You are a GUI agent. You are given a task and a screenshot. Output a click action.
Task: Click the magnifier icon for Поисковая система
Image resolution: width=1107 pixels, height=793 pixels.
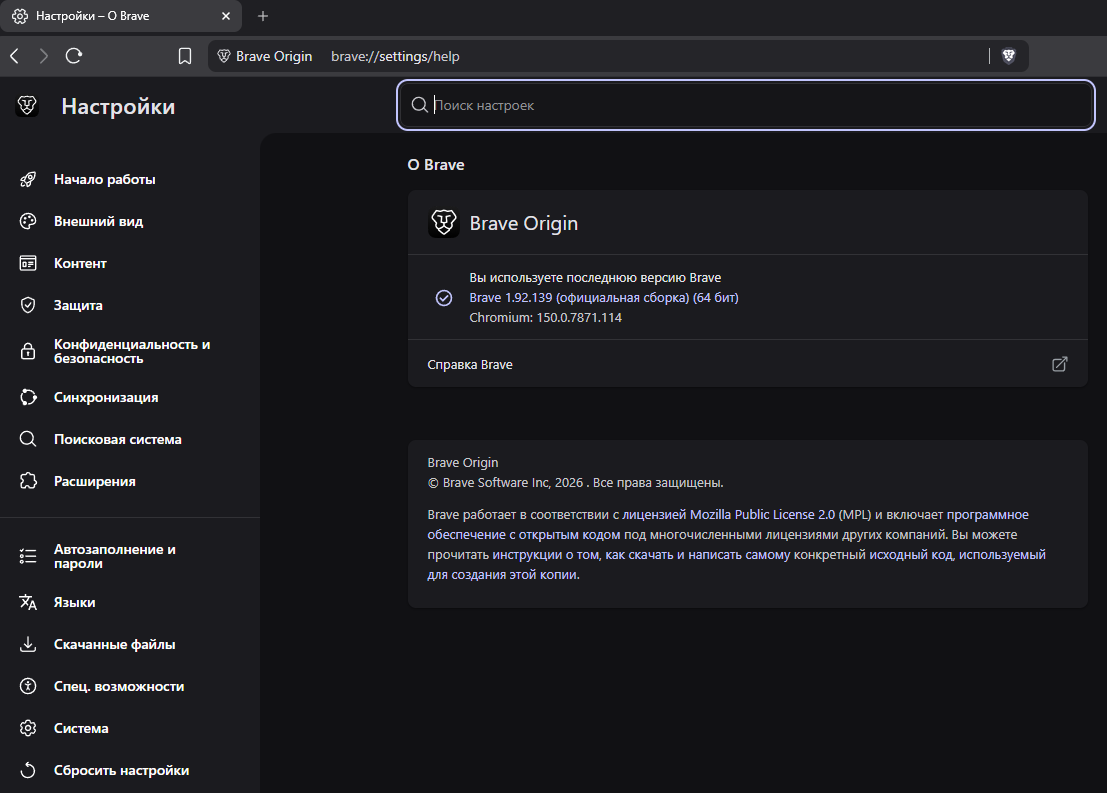(x=28, y=439)
